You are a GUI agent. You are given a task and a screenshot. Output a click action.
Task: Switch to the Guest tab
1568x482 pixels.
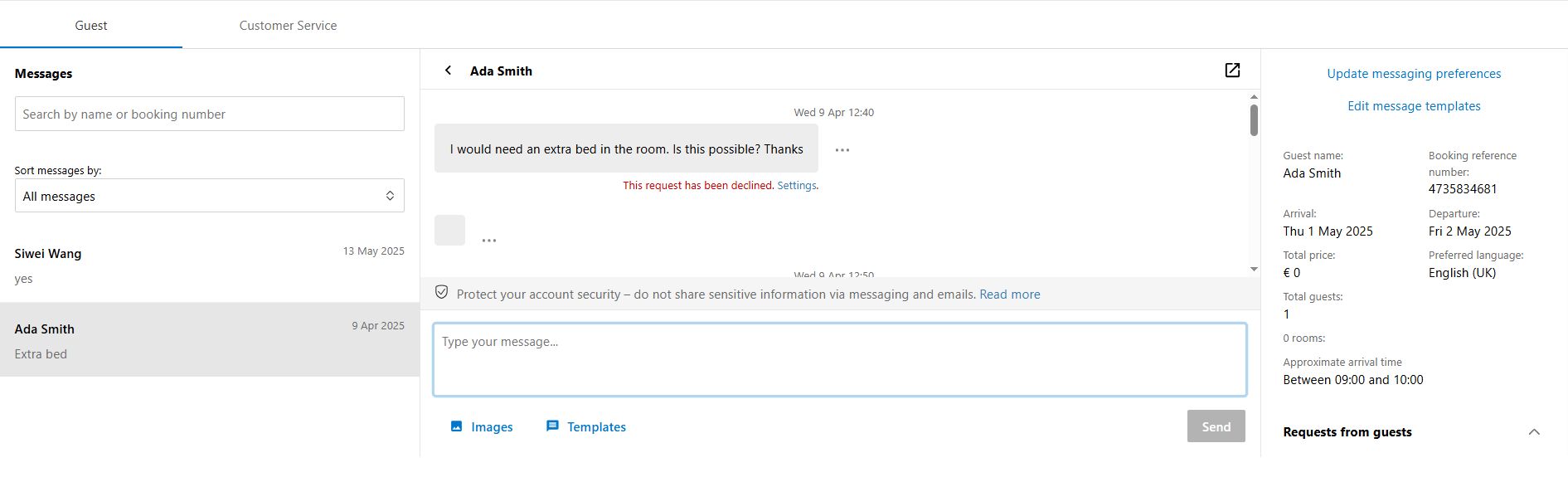click(91, 26)
